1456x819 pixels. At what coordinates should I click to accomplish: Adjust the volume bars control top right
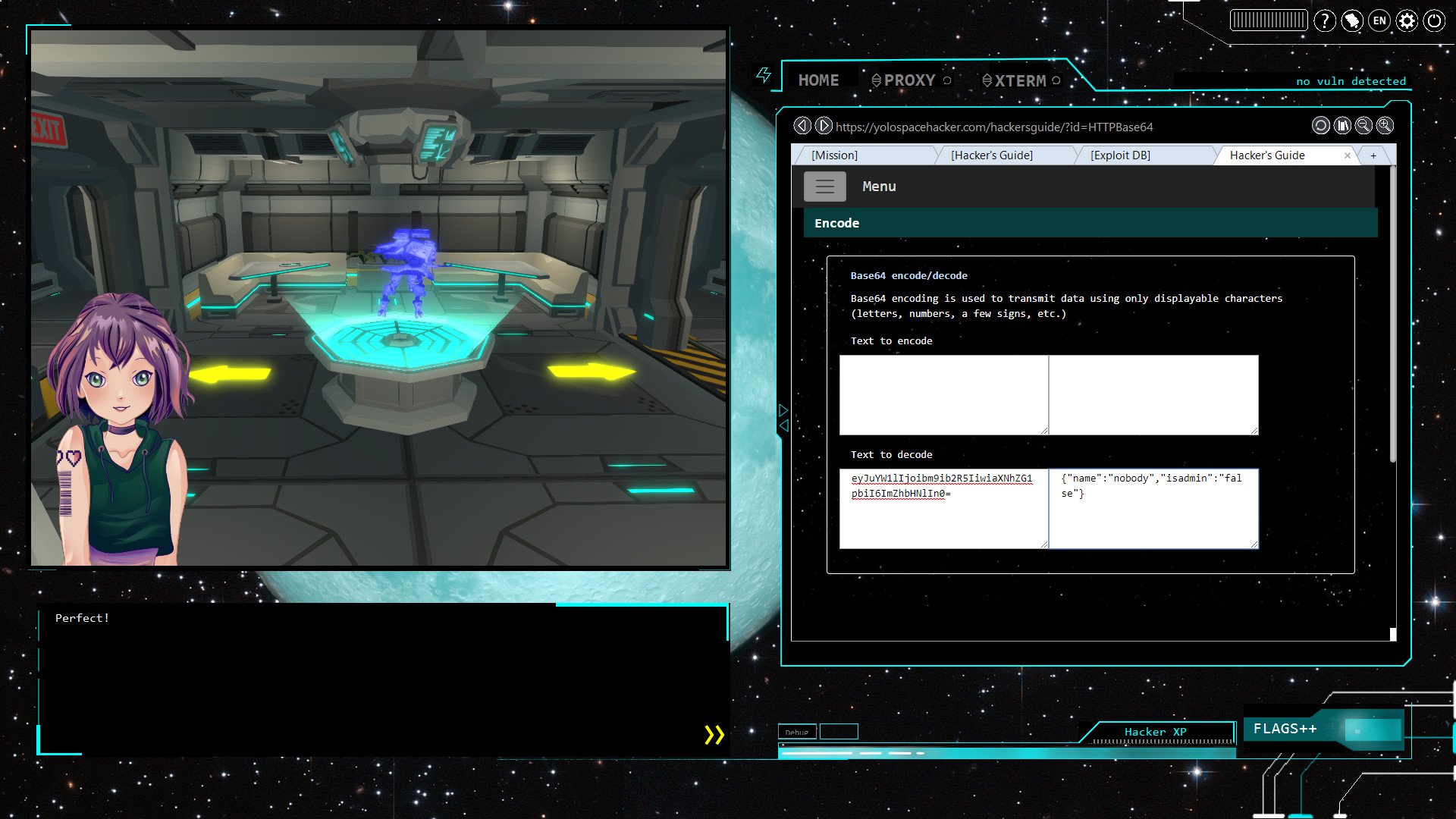[x=1269, y=20]
